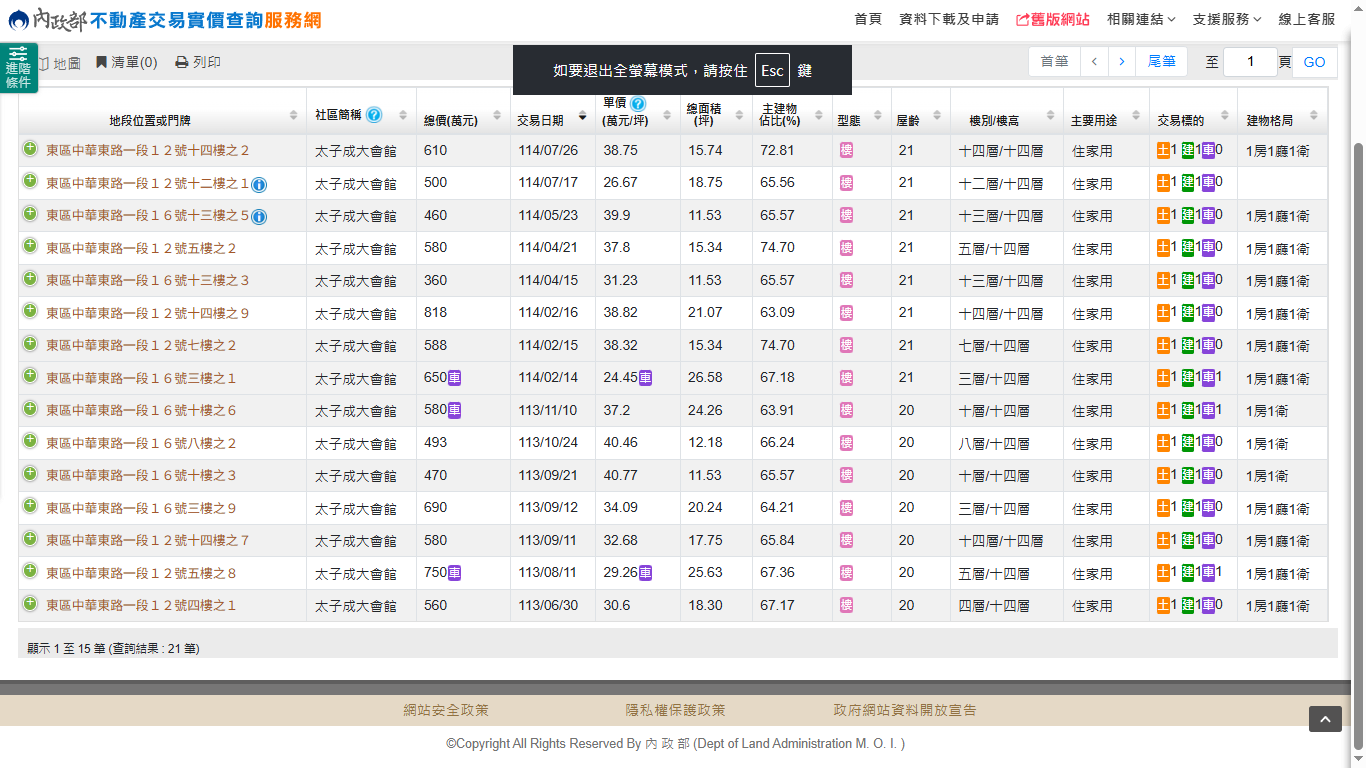The width and height of the screenshot is (1366, 768).
Task: Open 支援服務 dropdown menu
Action: [1226, 19]
